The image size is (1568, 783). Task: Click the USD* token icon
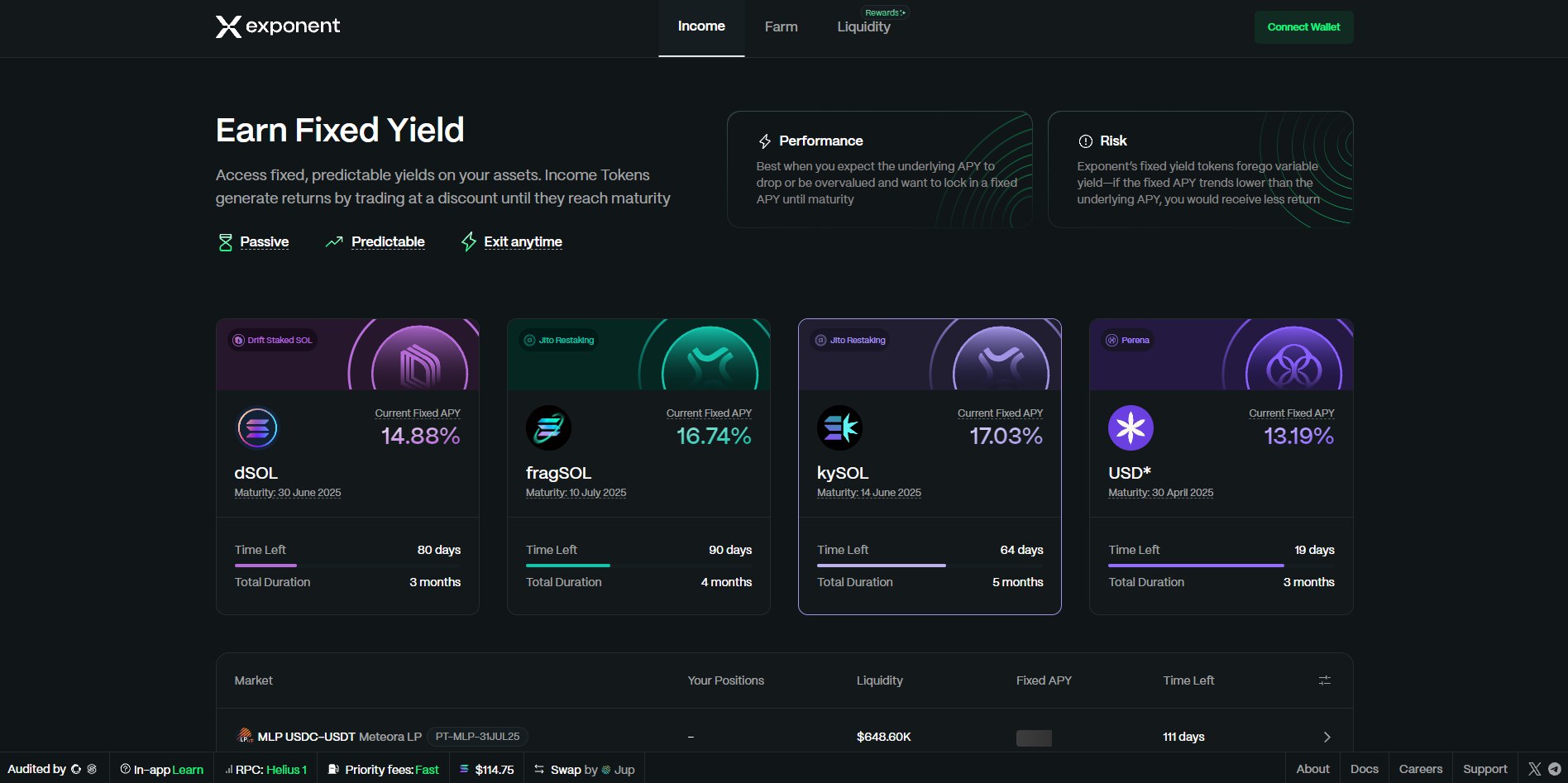pos(1131,428)
